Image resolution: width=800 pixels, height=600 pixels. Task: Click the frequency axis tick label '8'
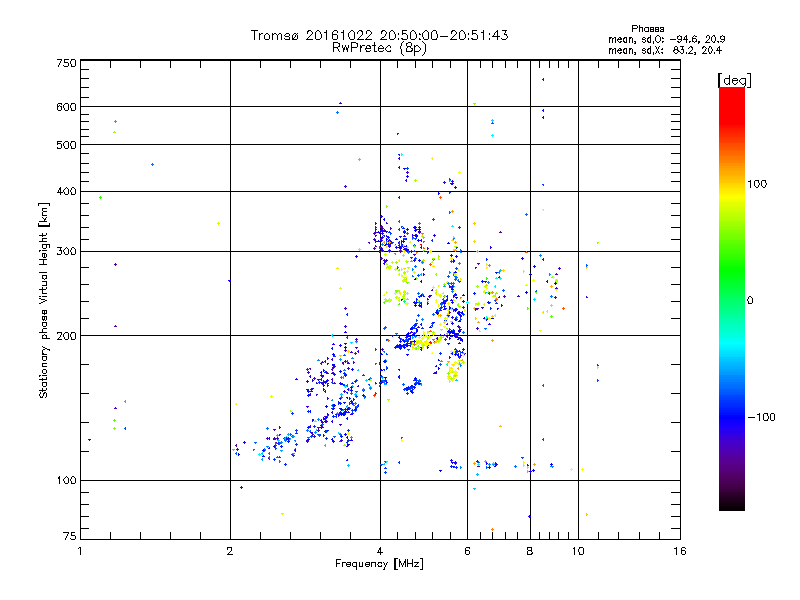pyautogui.click(x=530, y=551)
